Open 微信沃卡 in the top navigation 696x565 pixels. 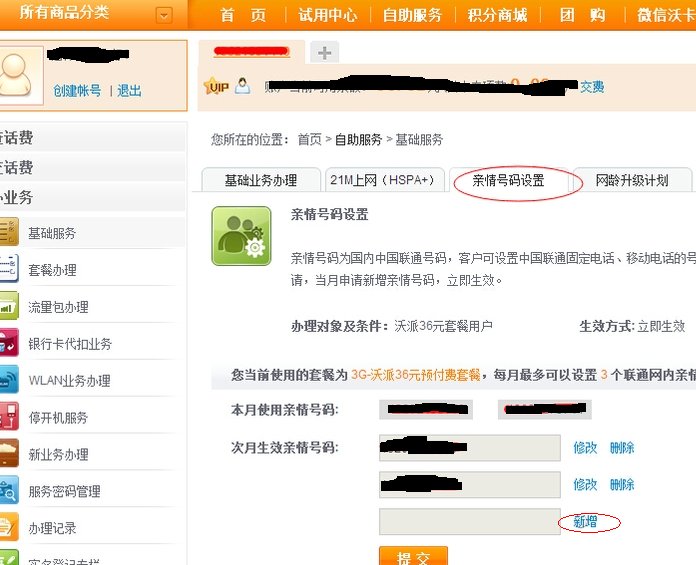click(x=666, y=15)
